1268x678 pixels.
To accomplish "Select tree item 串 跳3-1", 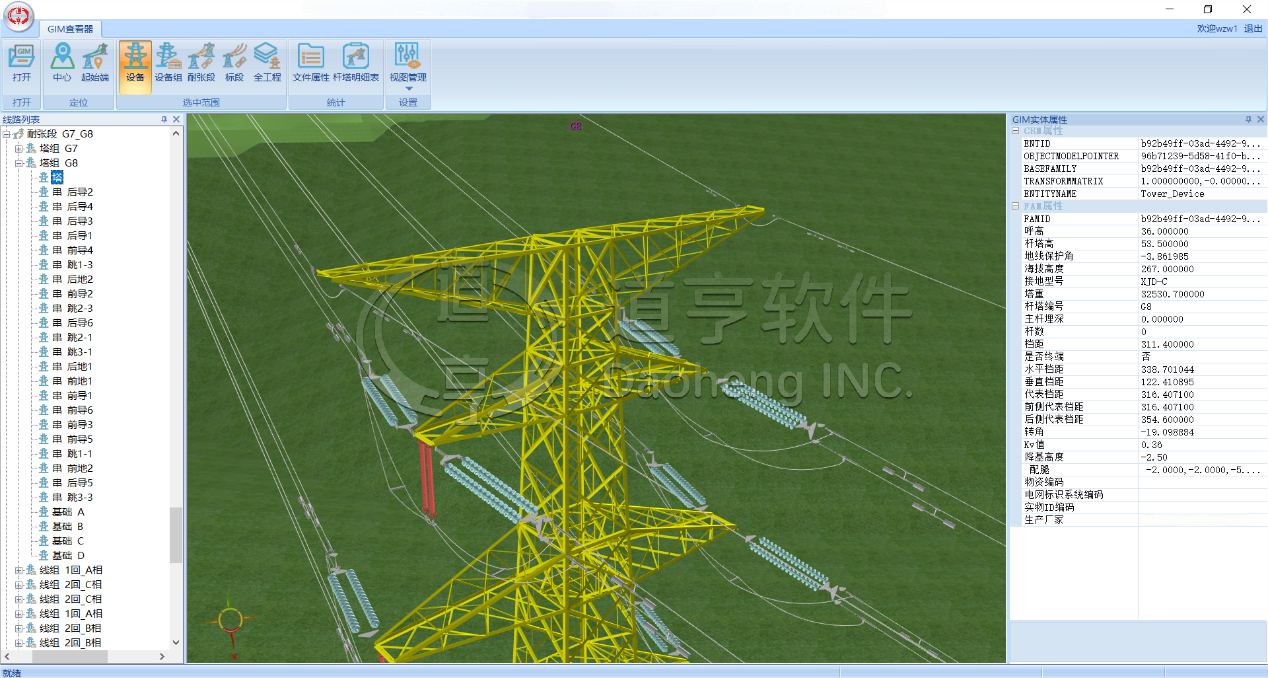I will pyautogui.click(x=72, y=352).
